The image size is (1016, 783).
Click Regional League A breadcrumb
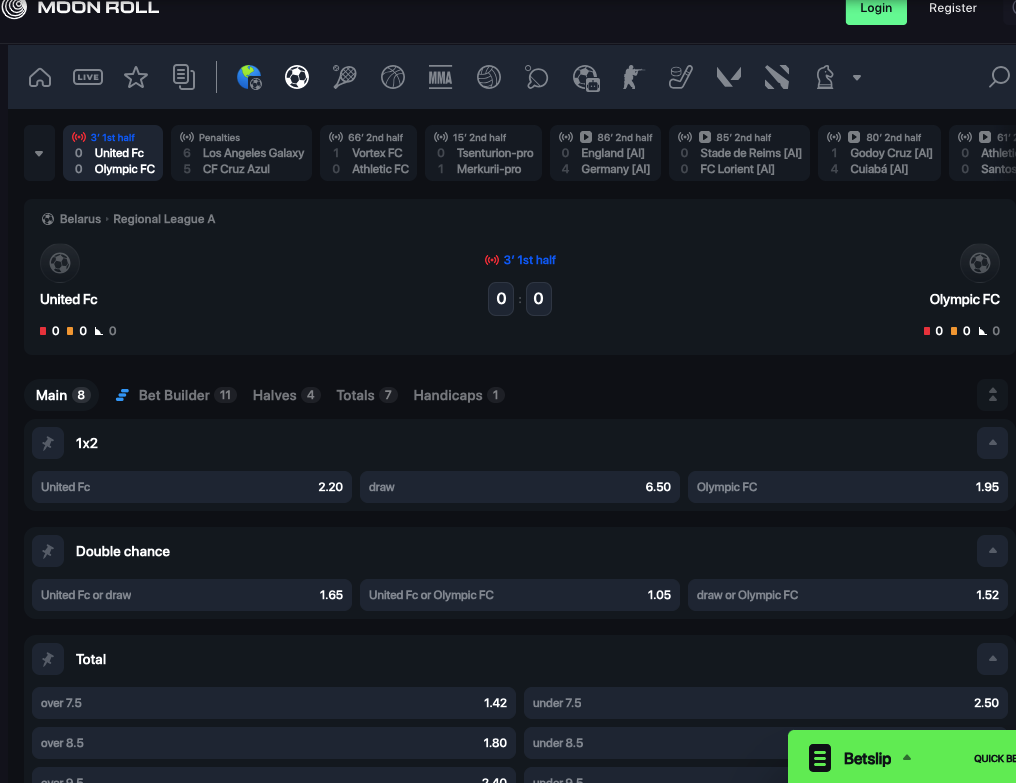click(x=164, y=219)
